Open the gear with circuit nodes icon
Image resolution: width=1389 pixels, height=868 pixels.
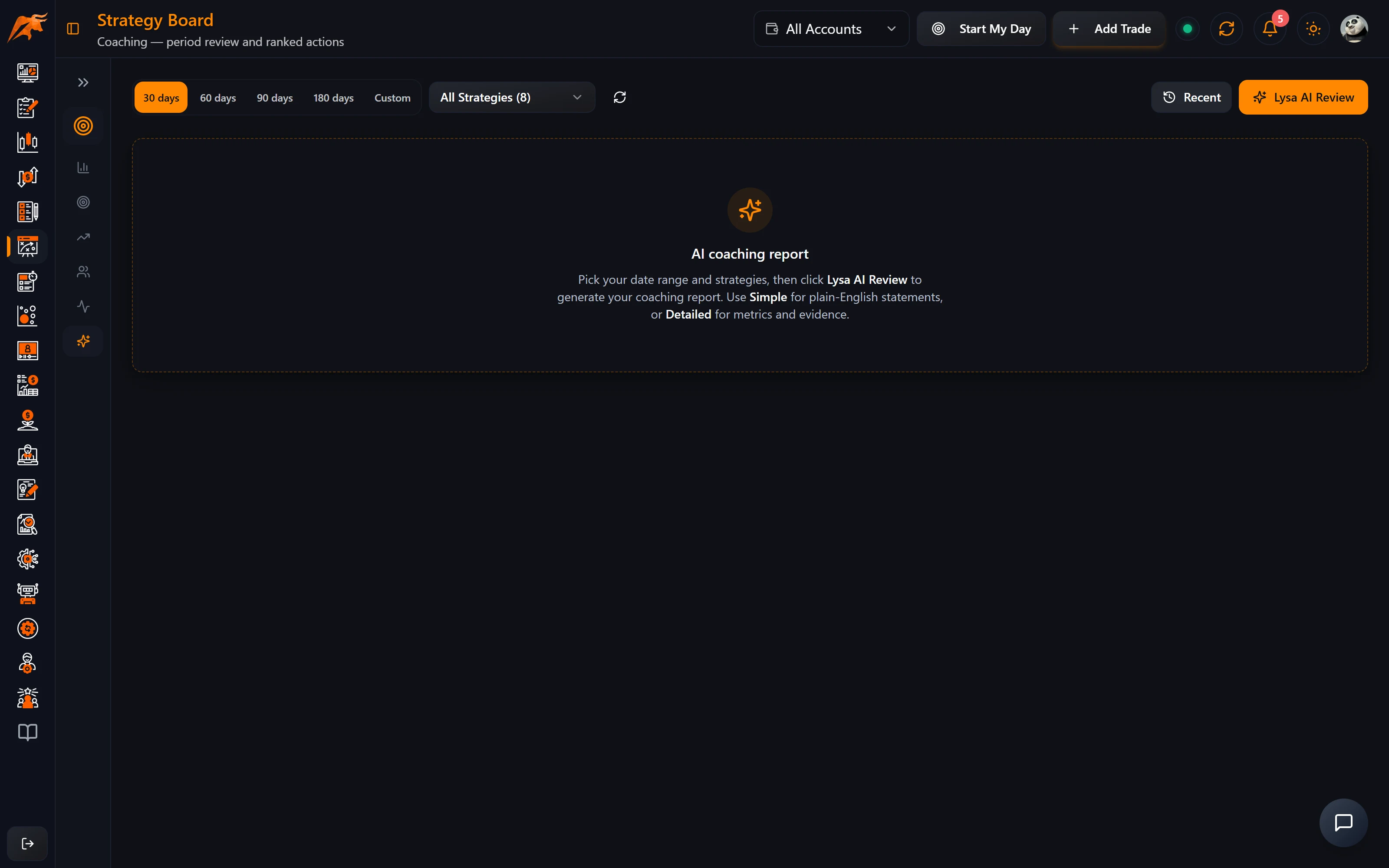[27, 559]
